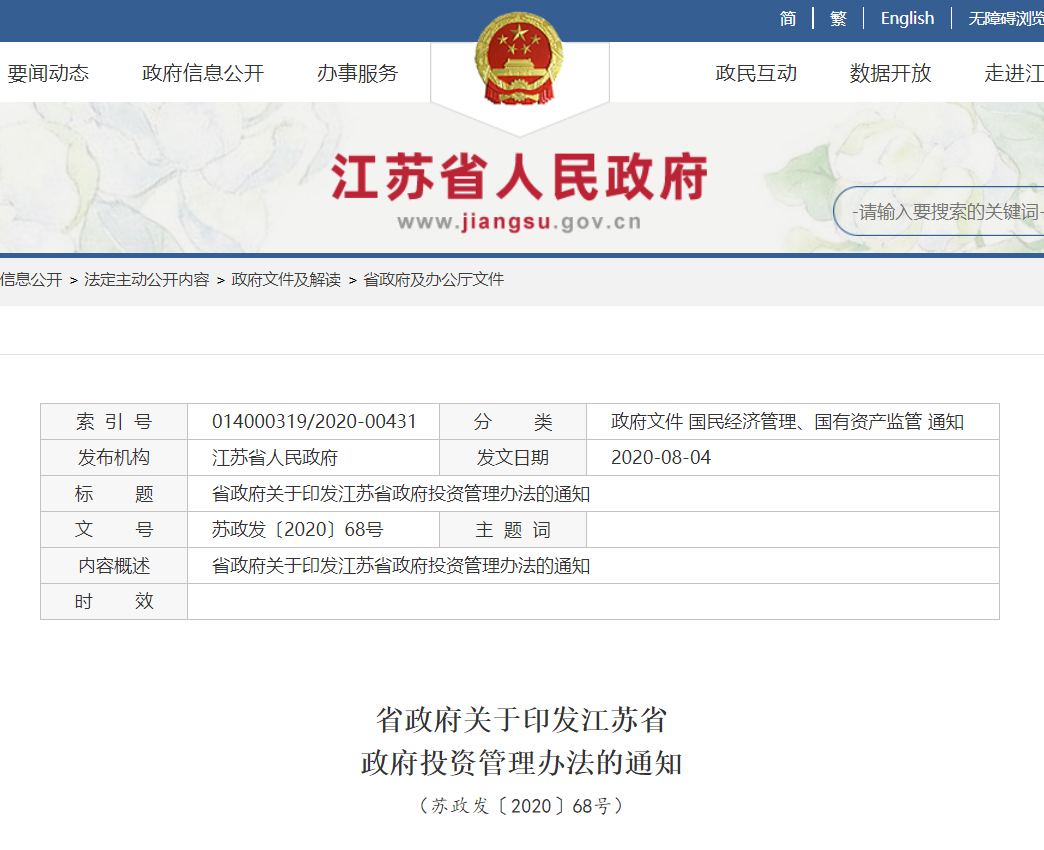Select the 内容概述 summary text
This screenshot has width=1044, height=850.
(401, 565)
